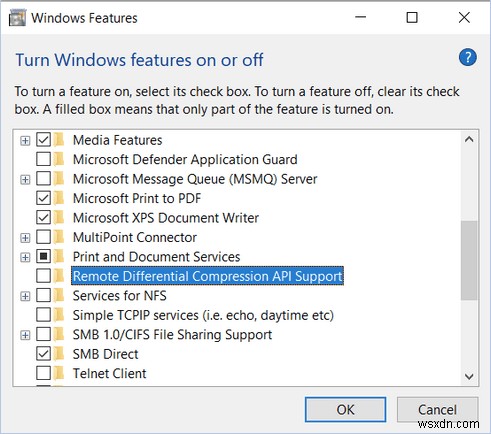The height and width of the screenshot is (434, 491).
Task: Enable Remote Differential Compression API Support checkbox
Action: click(x=43, y=276)
